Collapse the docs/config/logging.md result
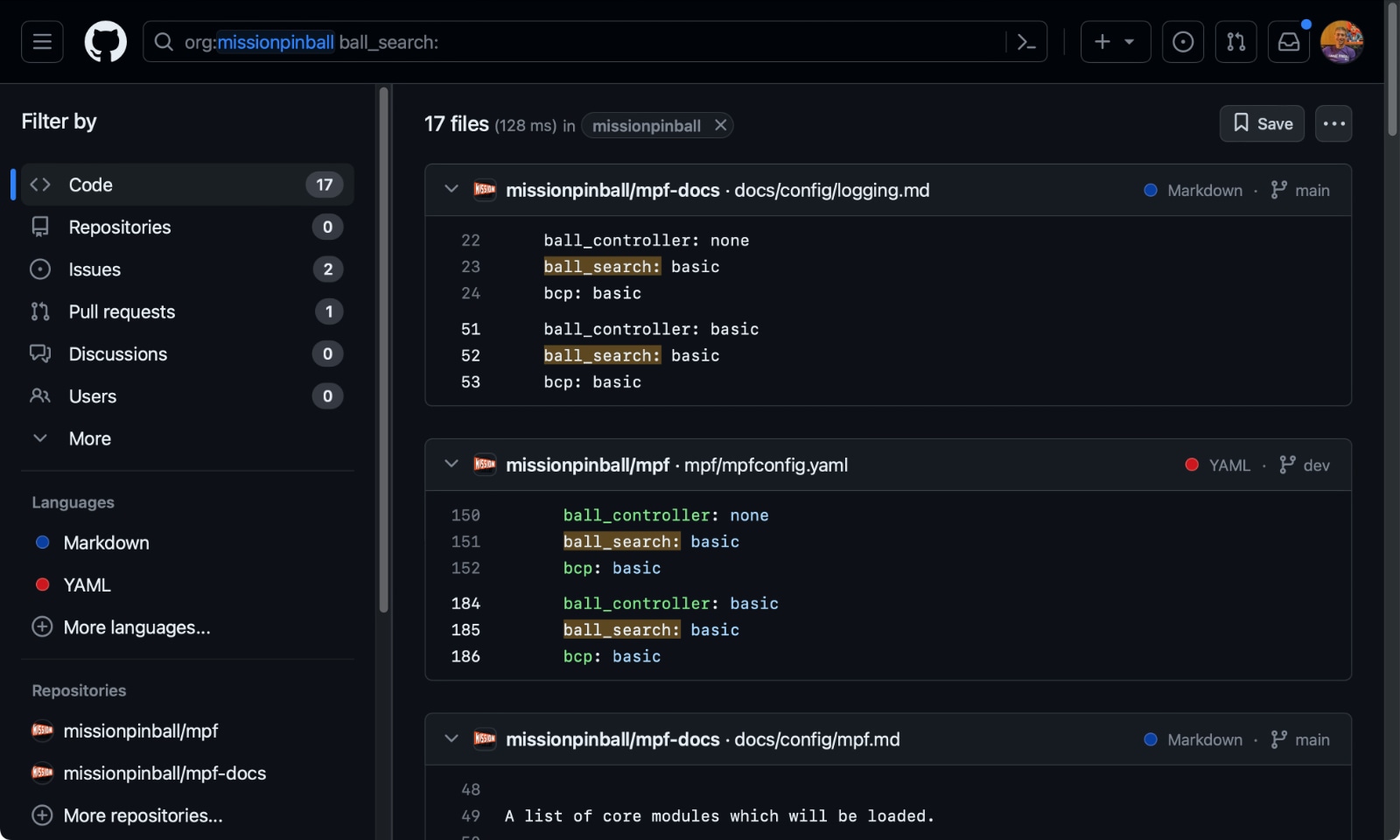 tap(451, 189)
